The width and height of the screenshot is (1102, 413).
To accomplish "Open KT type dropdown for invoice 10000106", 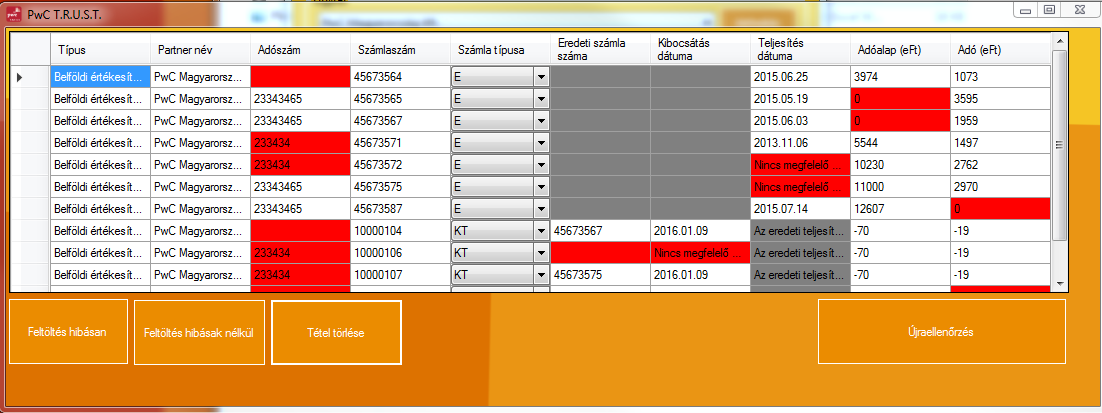I will click(x=541, y=253).
